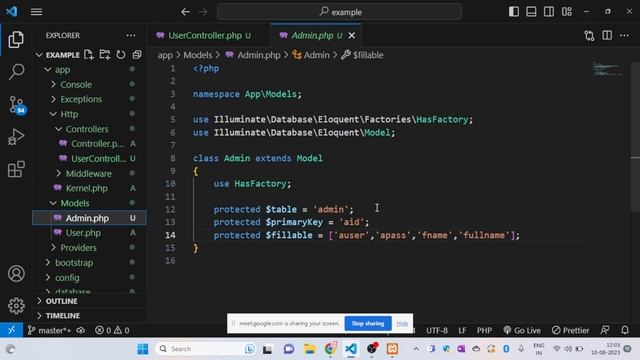Switch to the UserController.php tab

(204, 36)
